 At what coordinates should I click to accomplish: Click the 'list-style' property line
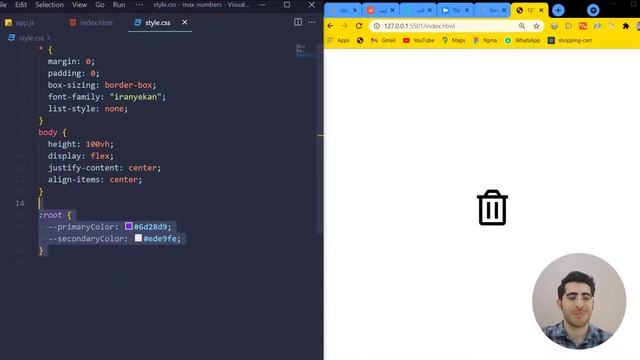88,109
